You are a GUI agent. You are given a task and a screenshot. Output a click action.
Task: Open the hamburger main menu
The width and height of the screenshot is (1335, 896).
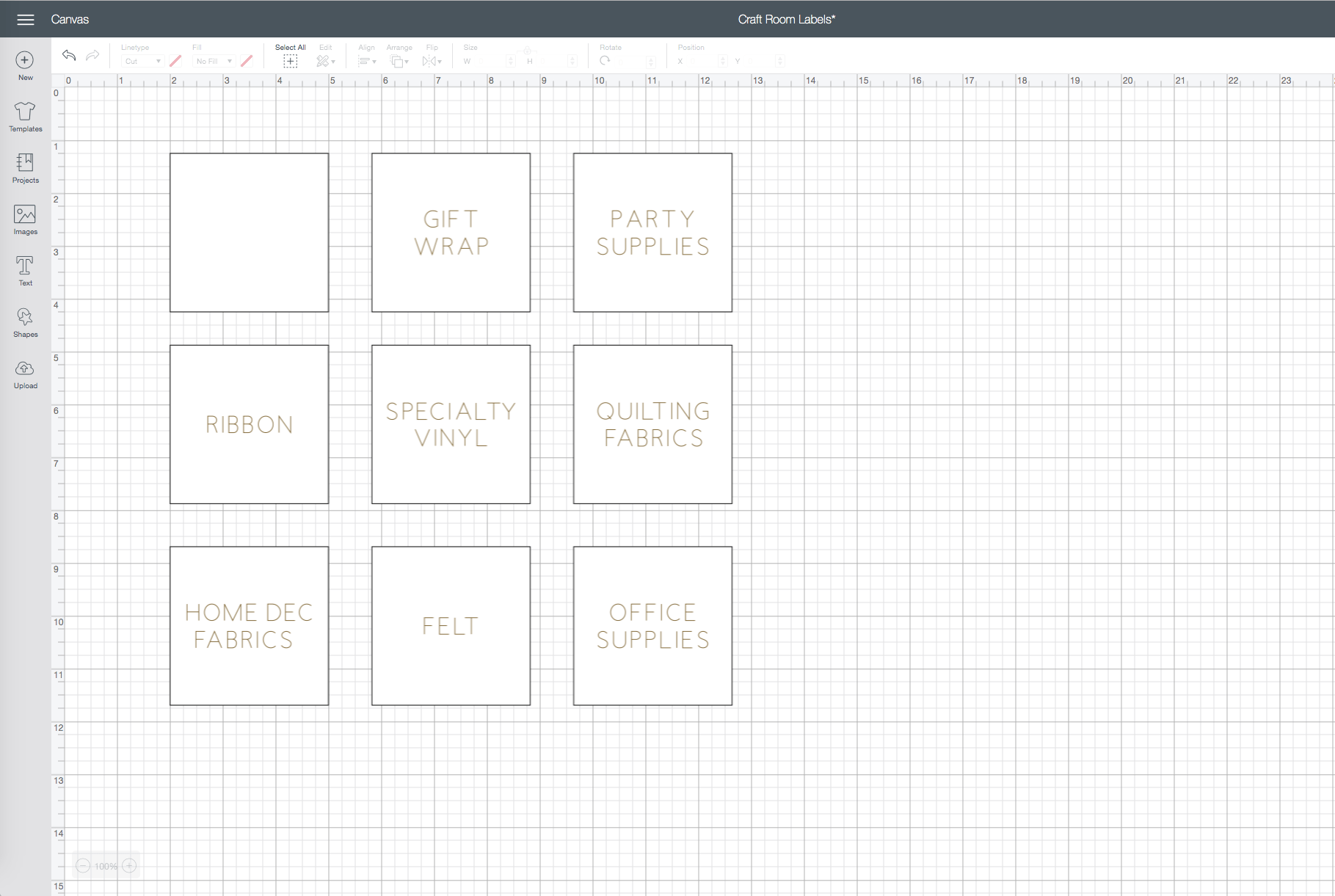[x=26, y=20]
